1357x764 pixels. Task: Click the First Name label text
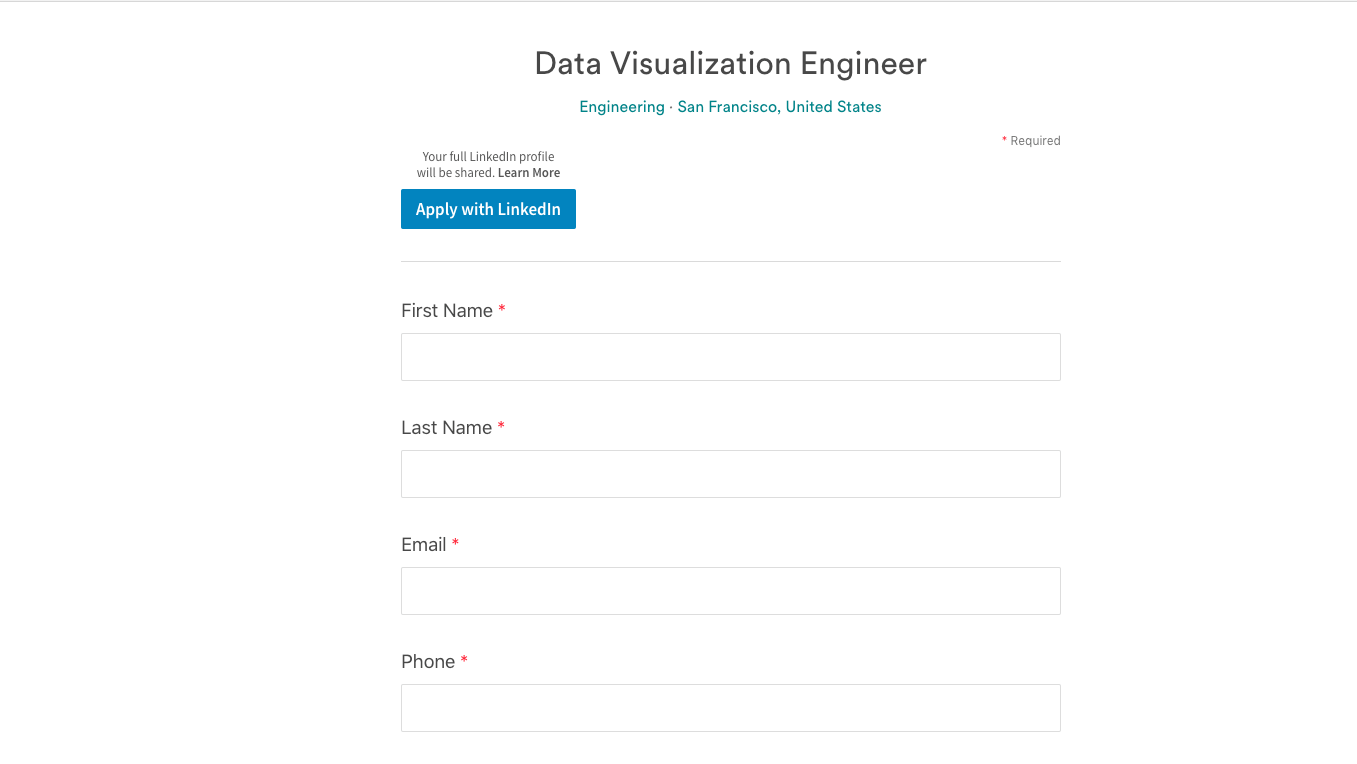click(x=447, y=311)
